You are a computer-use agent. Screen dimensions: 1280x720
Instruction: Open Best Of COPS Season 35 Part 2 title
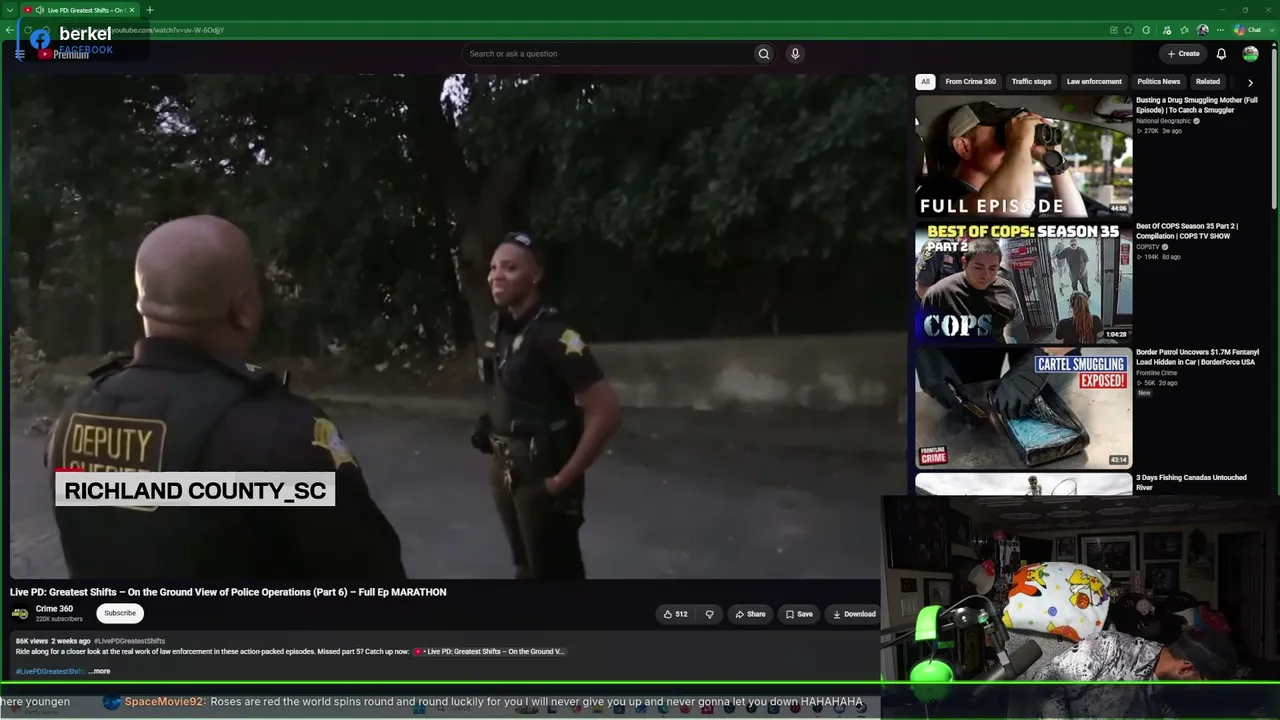[x=1187, y=231]
